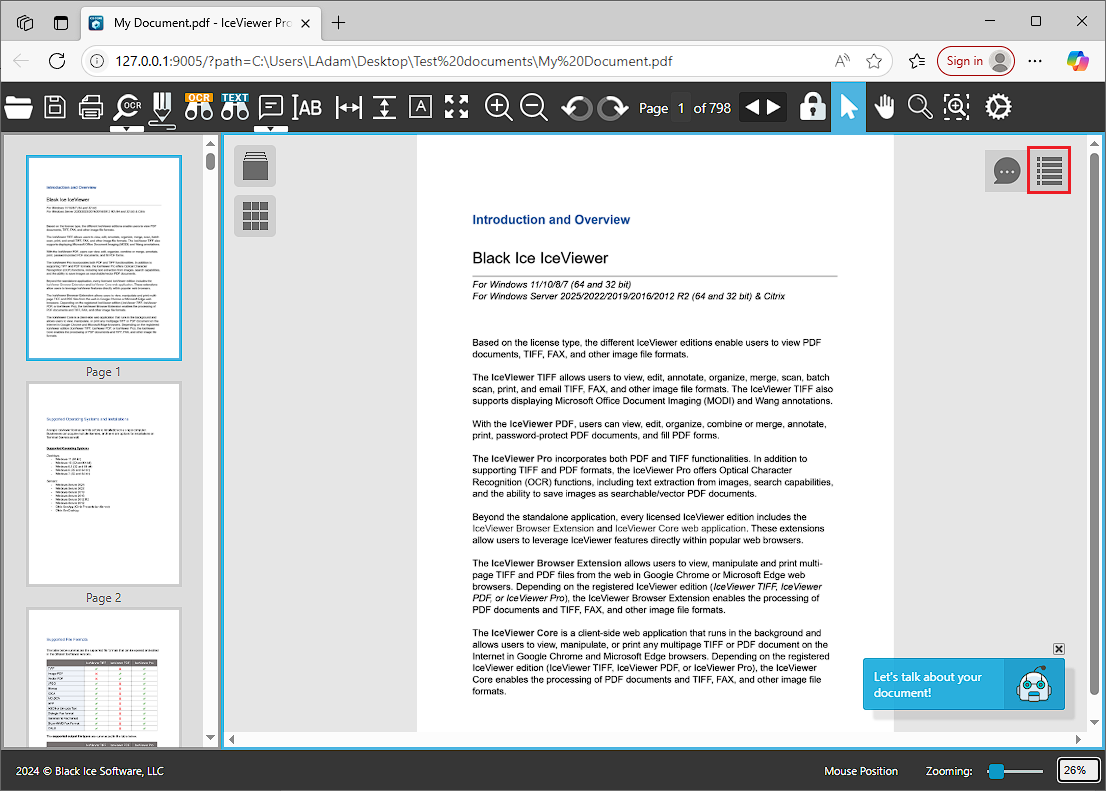The image size is (1106, 791).
Task: Choose the zoom to selection tool
Action: [956, 107]
